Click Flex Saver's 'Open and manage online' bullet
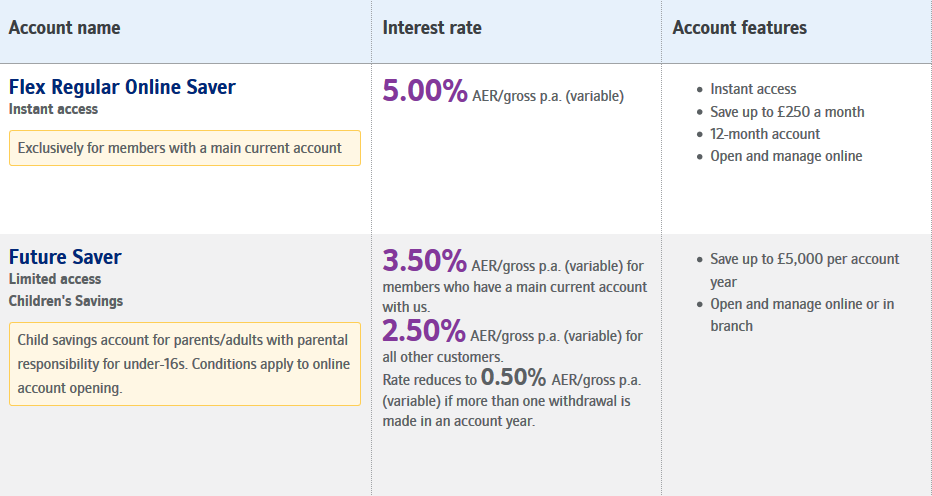Screen dimensions: 932x496 tap(786, 156)
